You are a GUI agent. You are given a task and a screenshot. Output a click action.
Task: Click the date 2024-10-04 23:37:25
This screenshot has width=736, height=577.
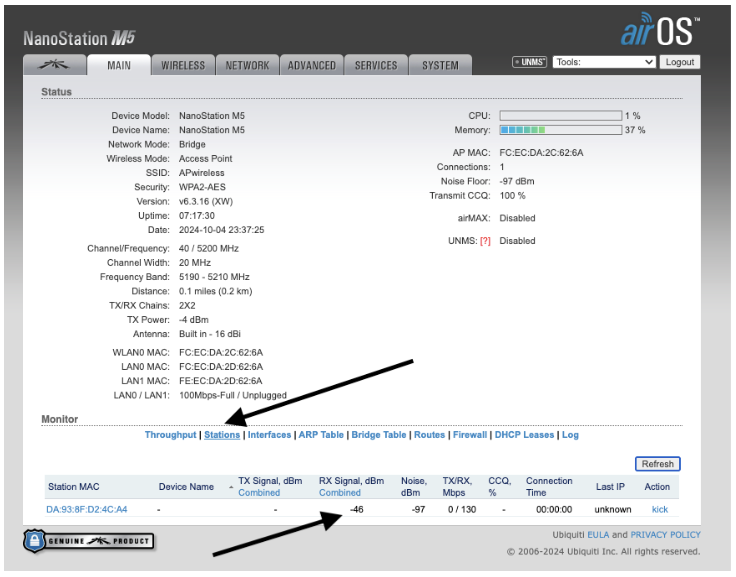(x=222, y=230)
